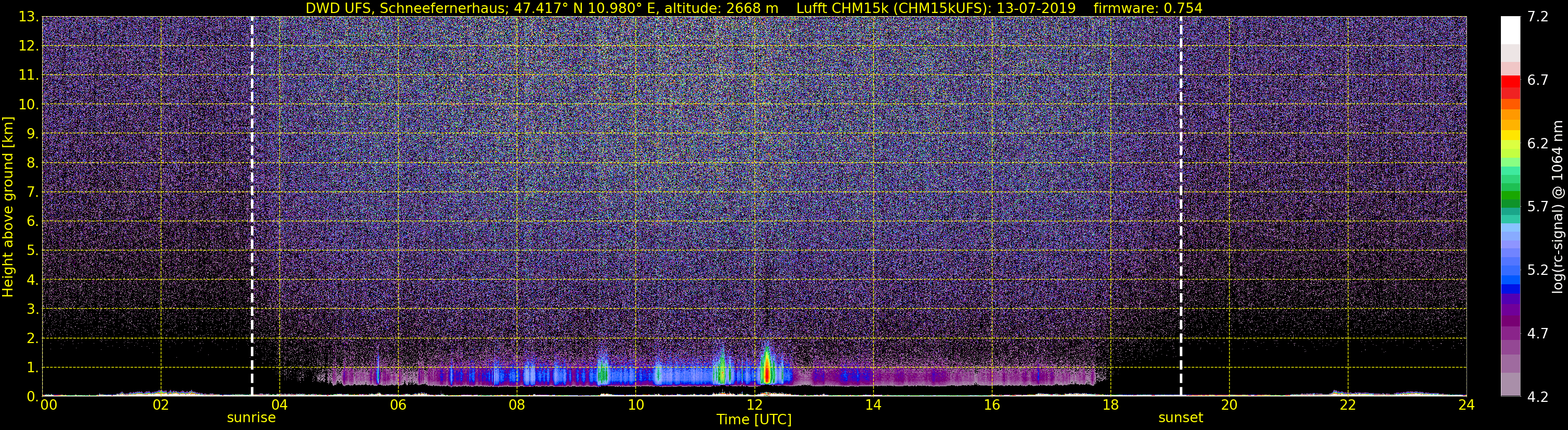Viewport: 1568px width, 430px height.
Task: Click the time axis tick label 24
Action: [x=1467, y=406]
